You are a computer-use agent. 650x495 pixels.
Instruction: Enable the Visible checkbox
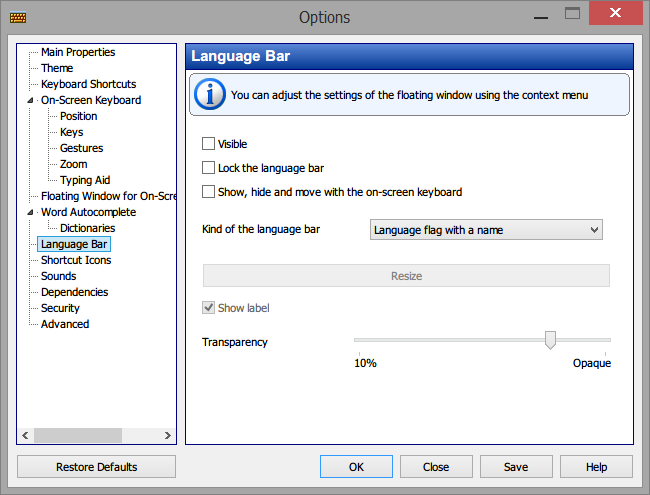tap(208, 144)
